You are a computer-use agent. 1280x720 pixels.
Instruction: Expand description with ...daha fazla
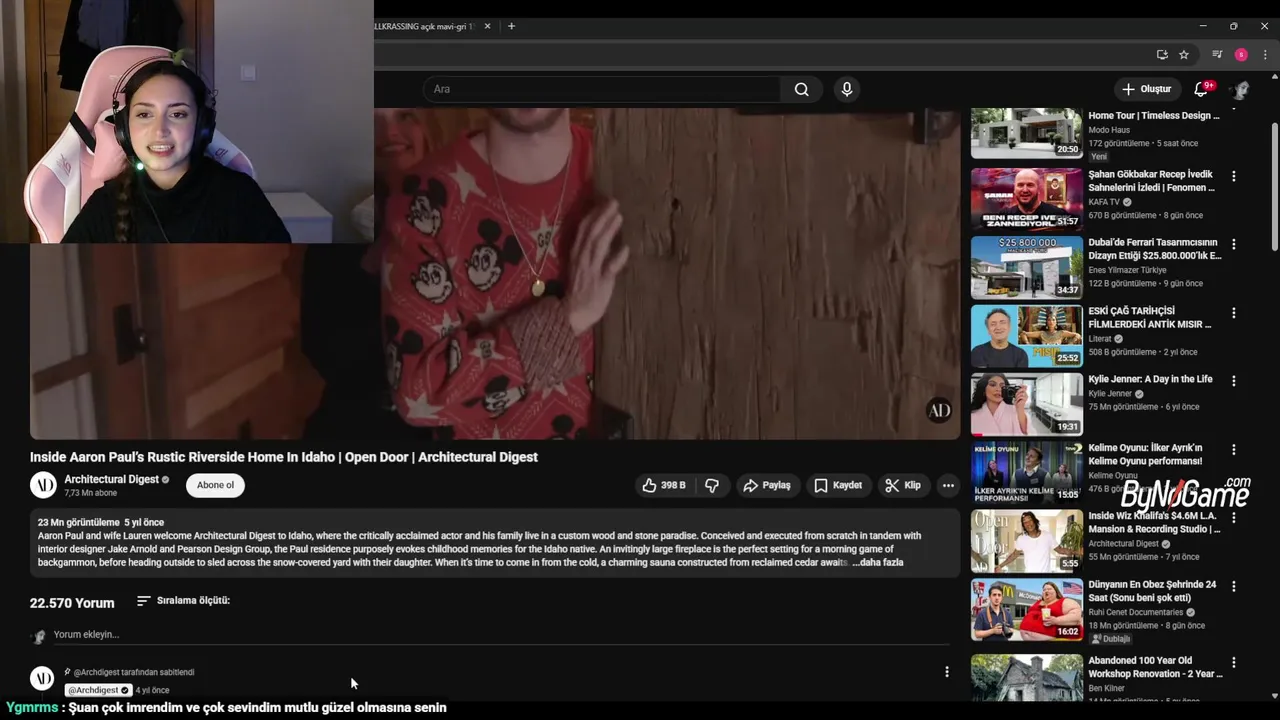(877, 562)
